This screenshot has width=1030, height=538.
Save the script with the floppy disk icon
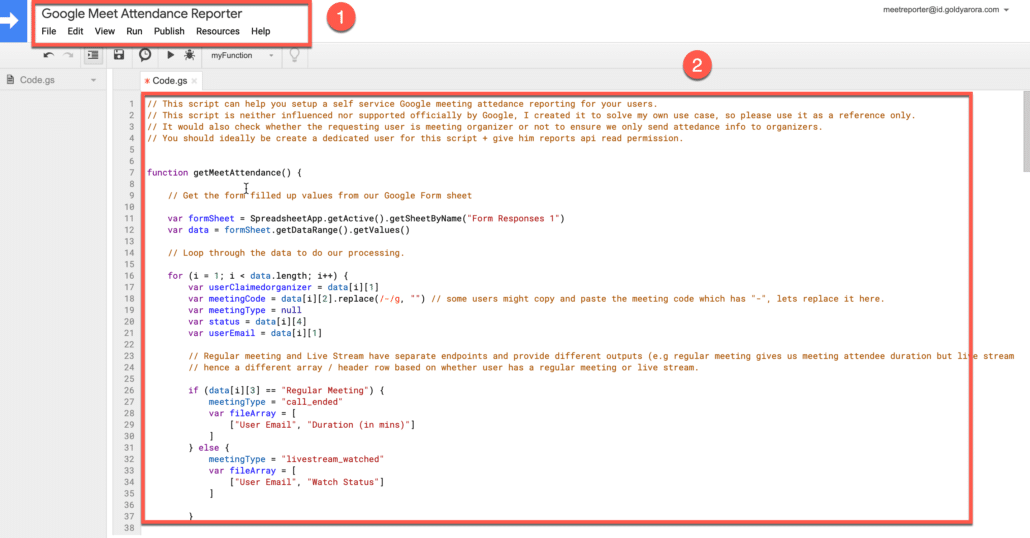(119, 55)
